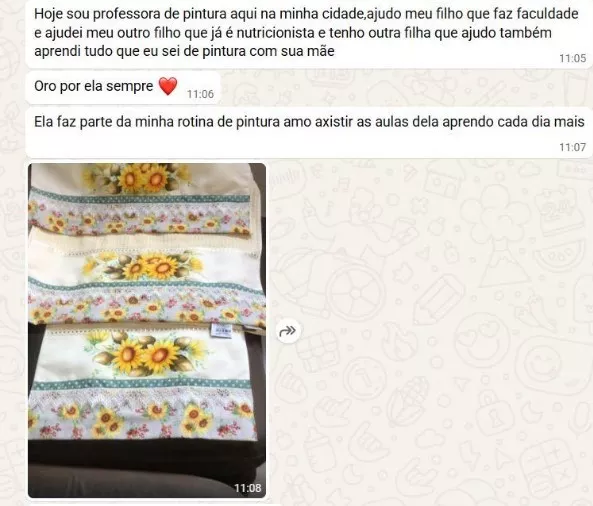Open the sunflower towels photo
Screen dimensions: 593x506
[x=147, y=330]
